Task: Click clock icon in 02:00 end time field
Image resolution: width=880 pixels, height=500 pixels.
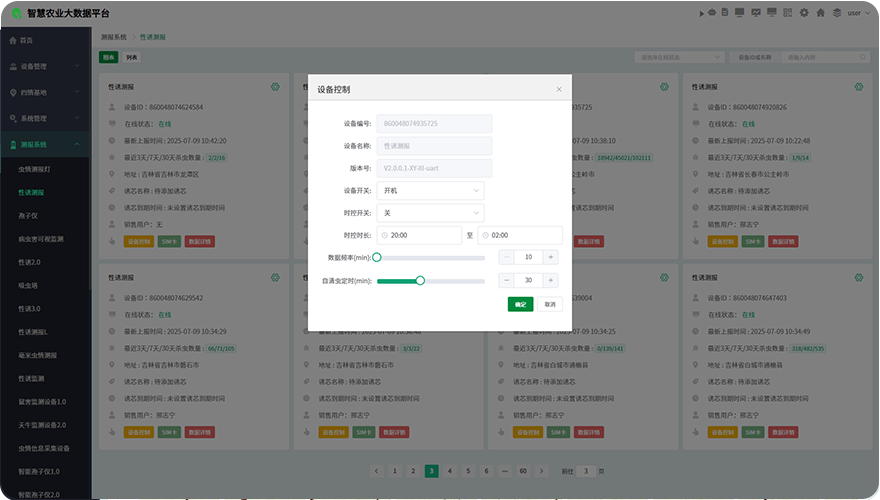Action: click(x=485, y=235)
